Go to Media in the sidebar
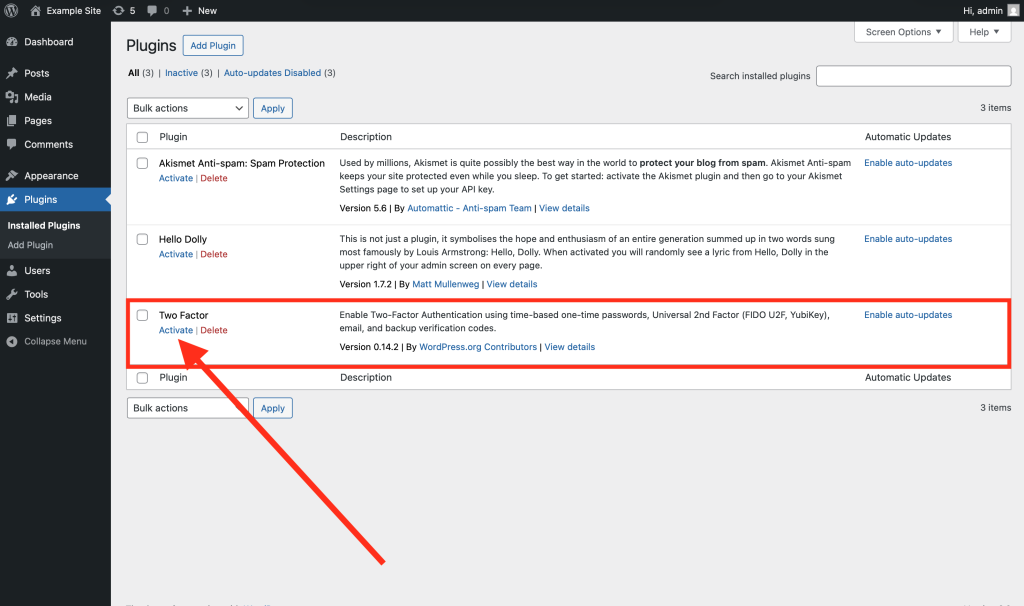Image resolution: width=1024 pixels, height=606 pixels. click(x=38, y=97)
